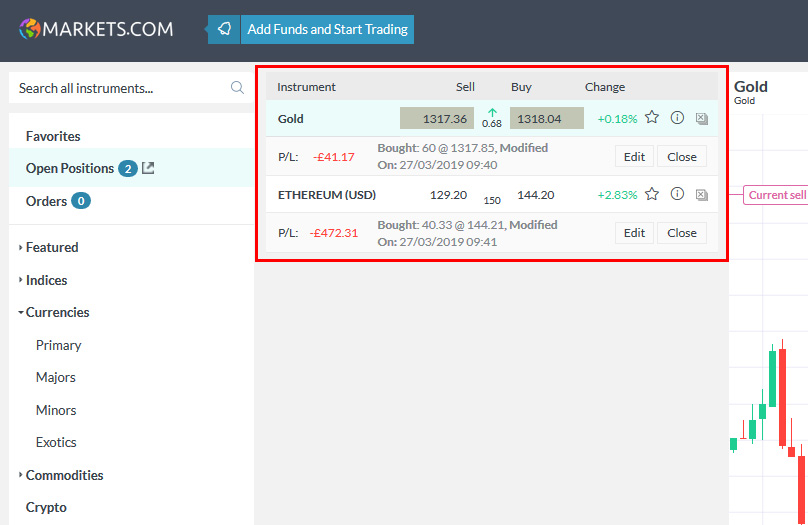
Task: Click the Instrument column header
Action: [306, 87]
